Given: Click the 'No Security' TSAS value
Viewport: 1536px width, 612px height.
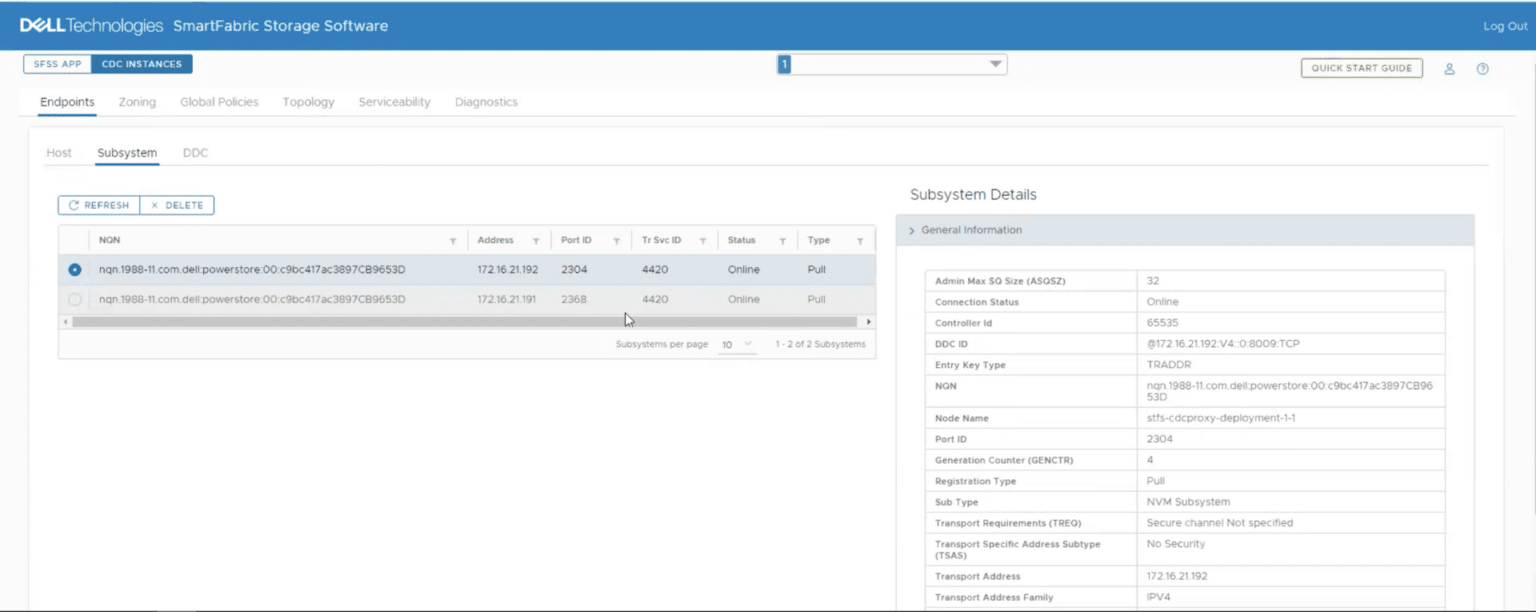Looking at the screenshot, I should (1176, 544).
